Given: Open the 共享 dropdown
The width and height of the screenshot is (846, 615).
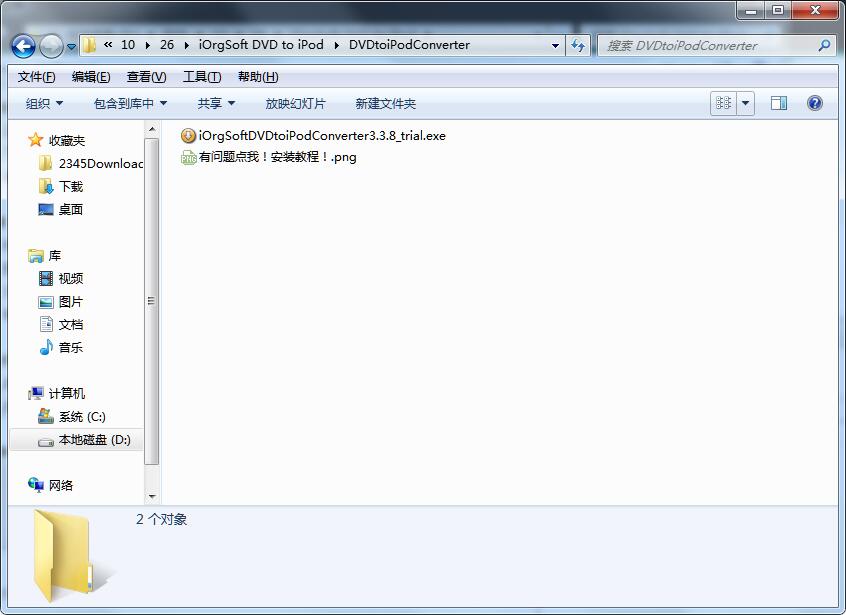Looking at the screenshot, I should point(216,103).
